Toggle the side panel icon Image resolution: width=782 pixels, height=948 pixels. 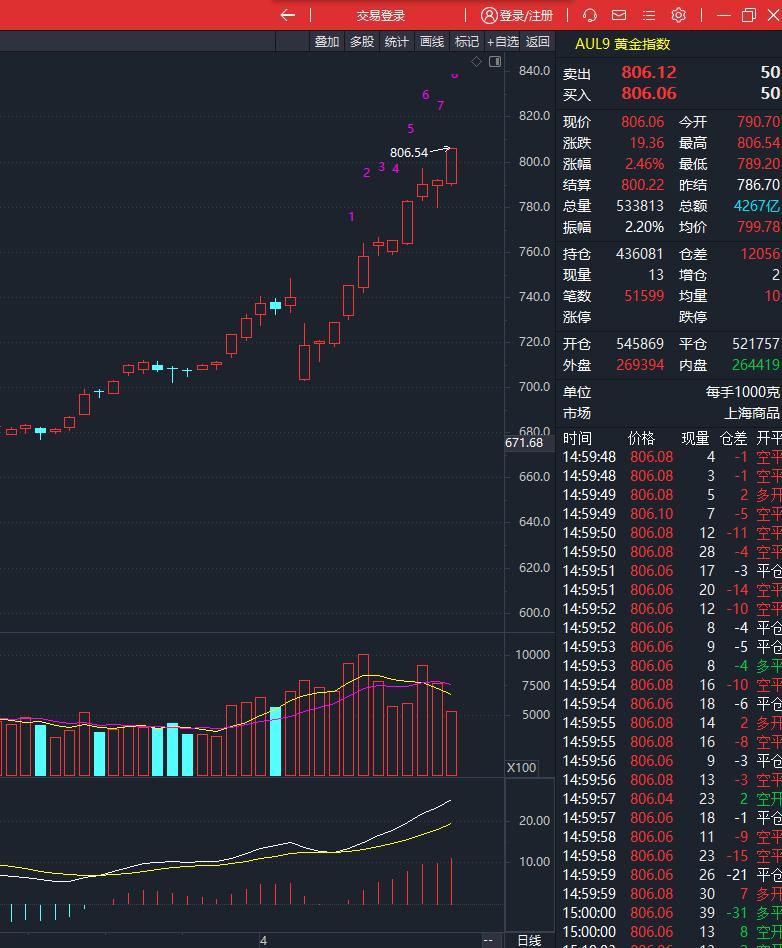[495, 62]
